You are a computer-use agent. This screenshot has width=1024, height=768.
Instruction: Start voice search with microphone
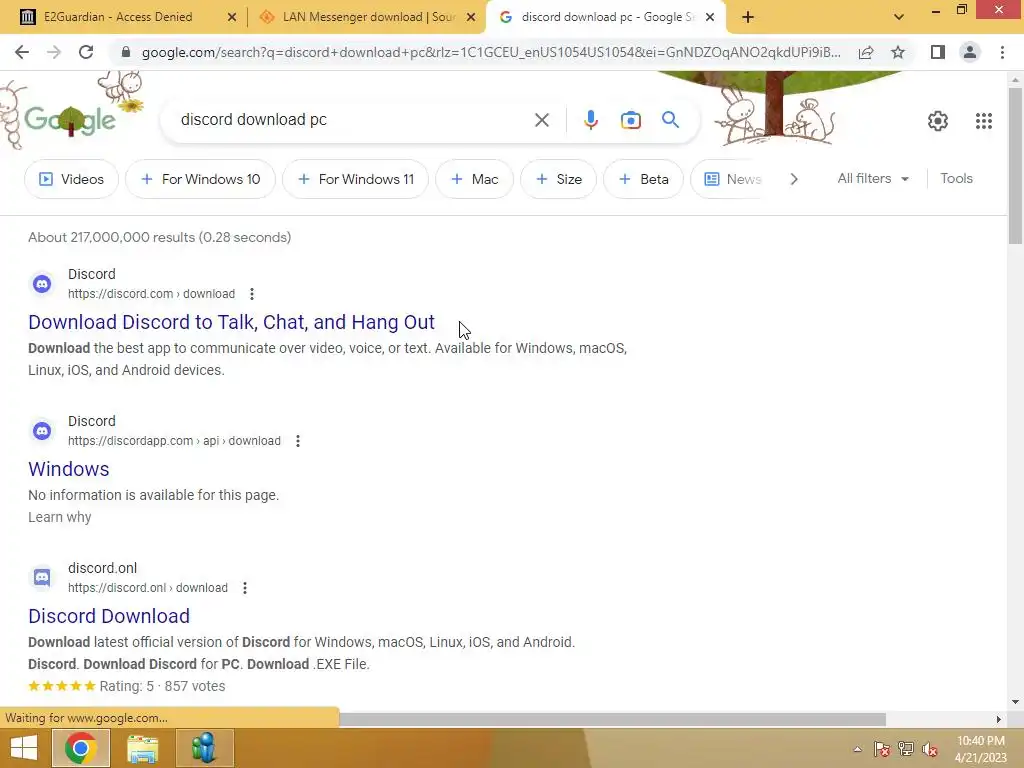tap(590, 120)
